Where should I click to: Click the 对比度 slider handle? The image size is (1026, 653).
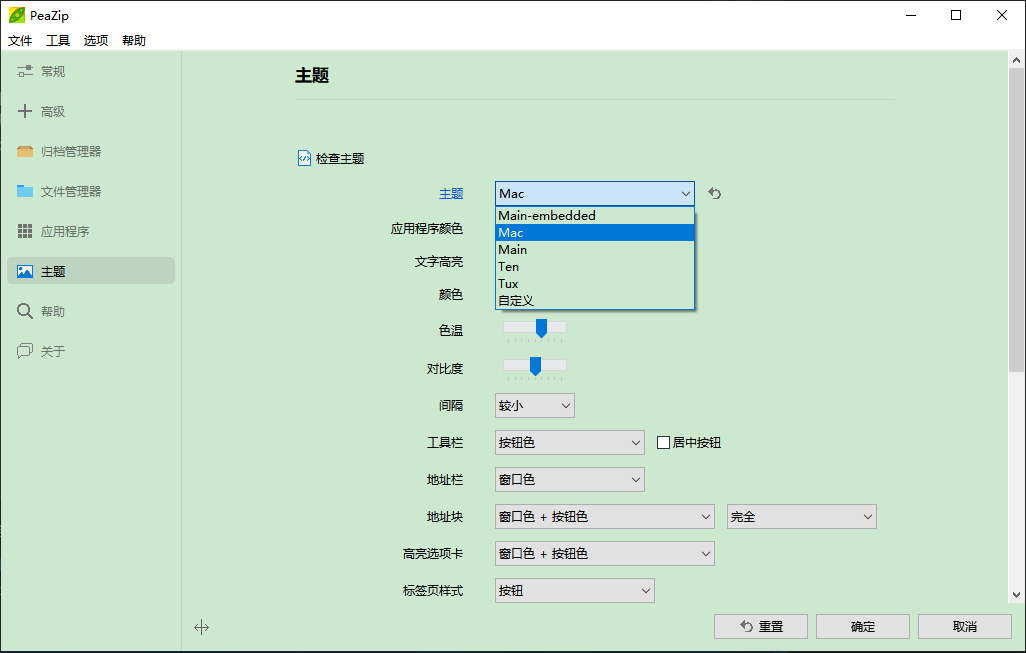pyautogui.click(x=535, y=366)
